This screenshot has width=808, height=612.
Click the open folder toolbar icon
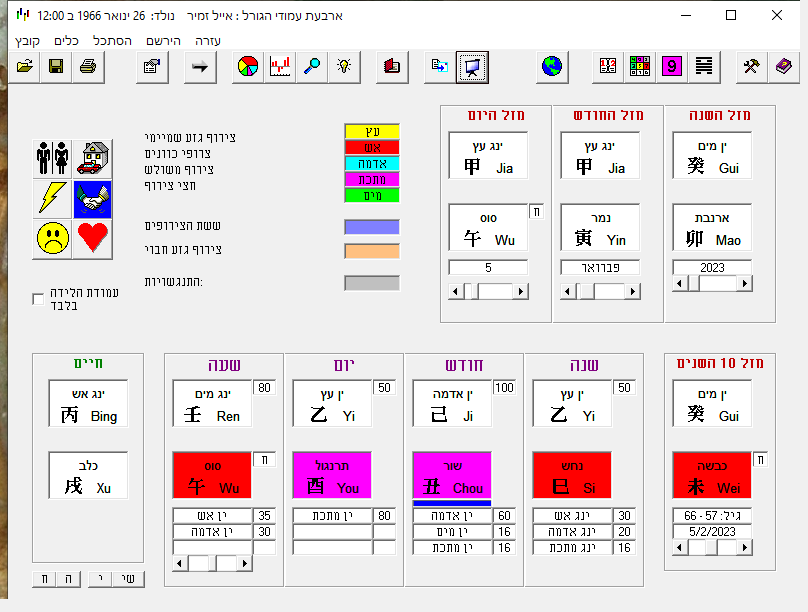(x=25, y=67)
